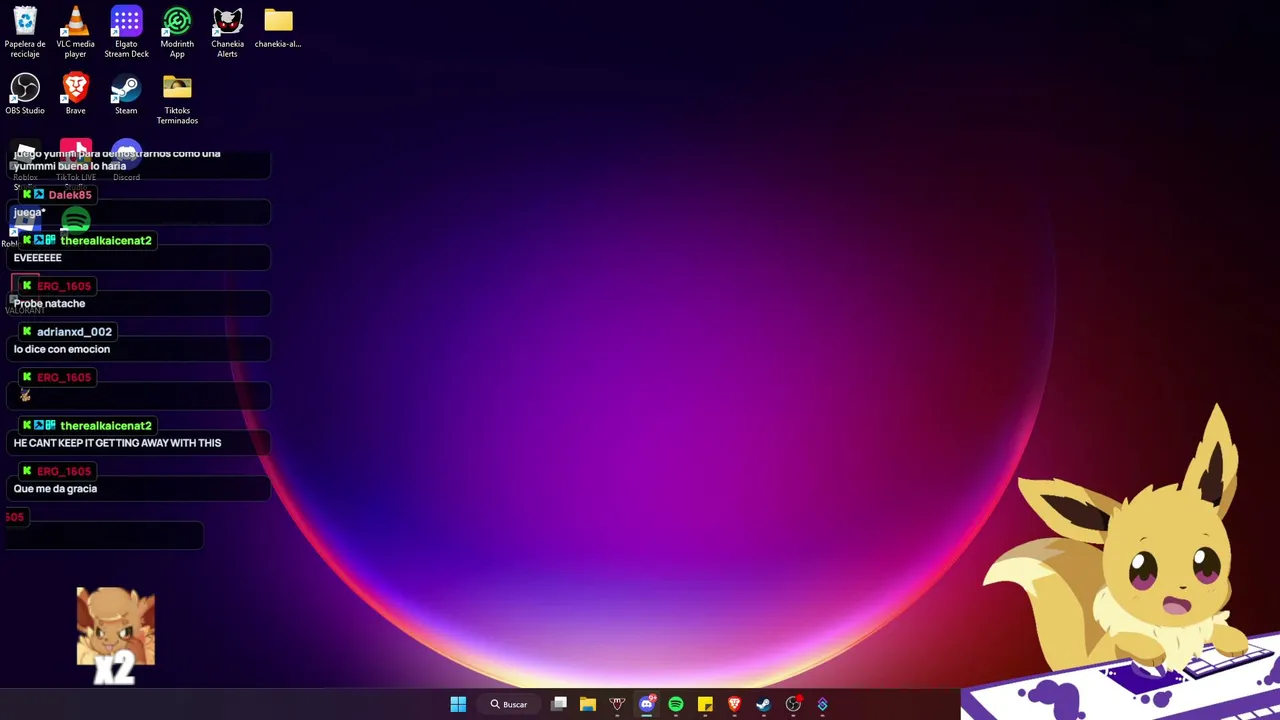Open the Windows Start menu

click(x=458, y=704)
